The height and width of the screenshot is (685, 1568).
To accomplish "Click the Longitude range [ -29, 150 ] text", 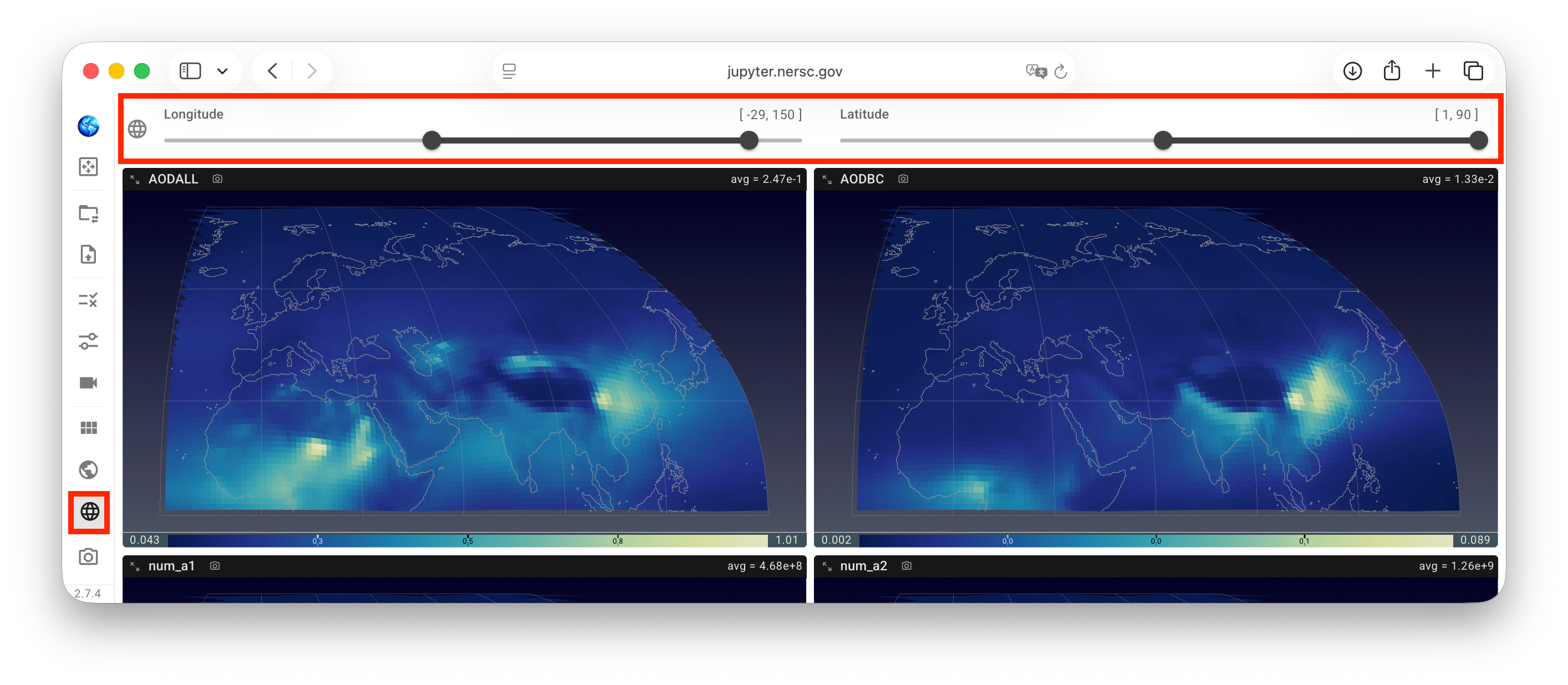I will coord(771,114).
